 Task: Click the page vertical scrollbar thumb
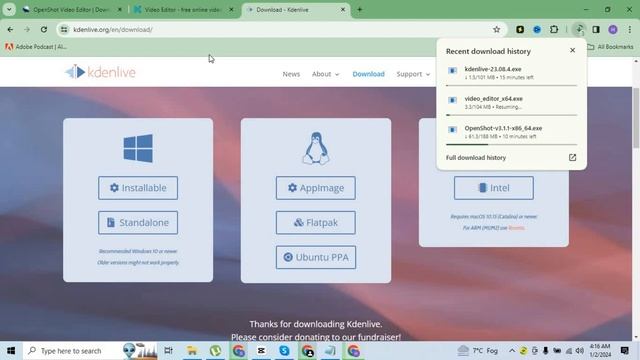click(x=636, y=118)
